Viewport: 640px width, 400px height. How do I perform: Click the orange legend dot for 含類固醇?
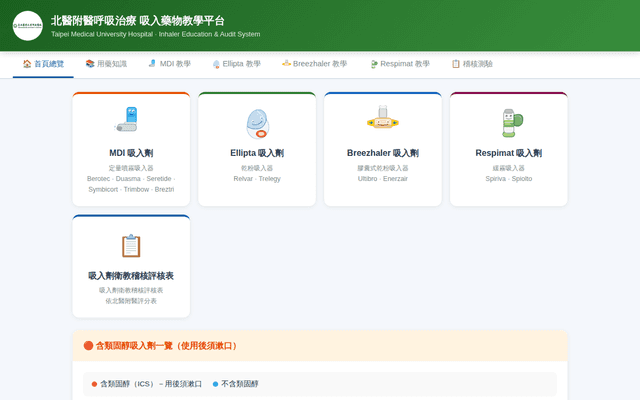click(94, 384)
